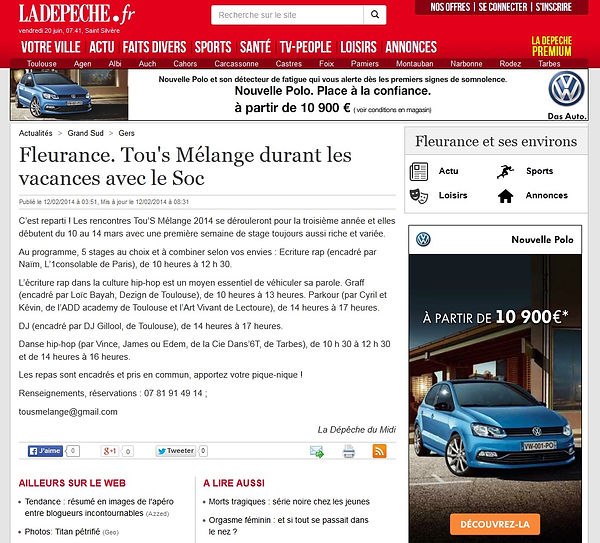Open Morts tragiques série noire link

point(289,502)
